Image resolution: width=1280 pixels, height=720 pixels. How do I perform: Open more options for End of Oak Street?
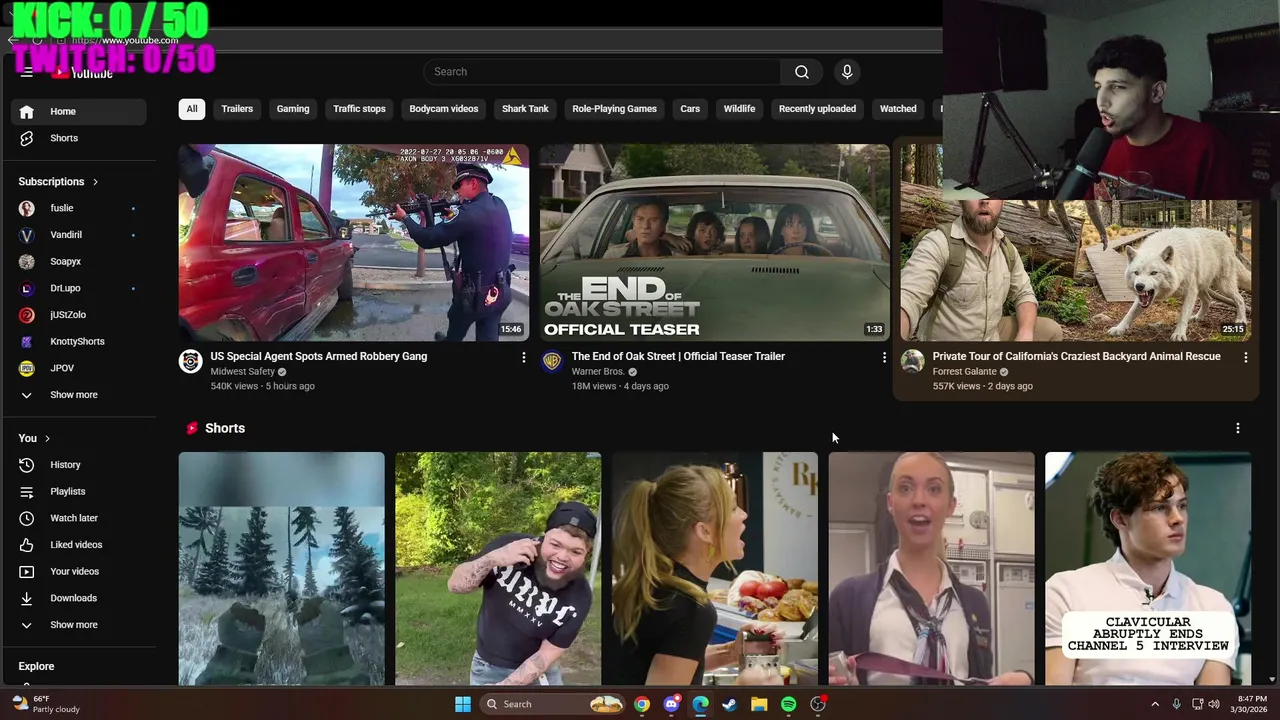coord(884,357)
